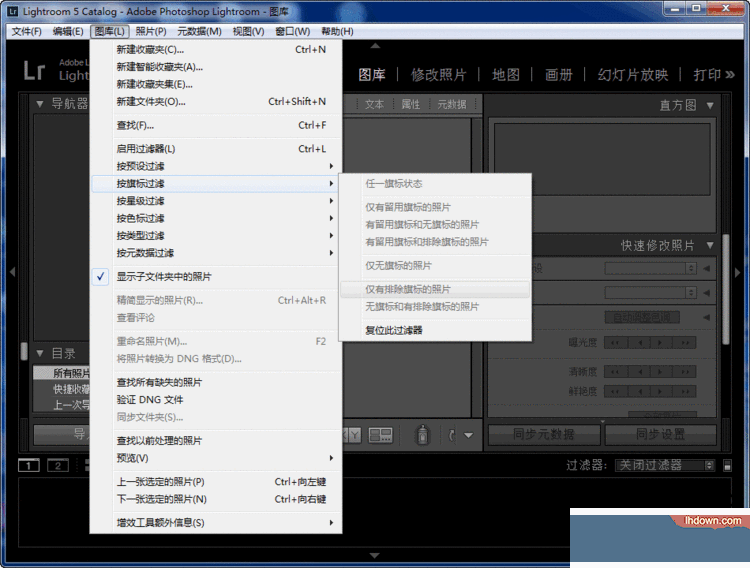
Task: Collapse the 目录 panel
Action: pyautogui.click(x=40, y=354)
